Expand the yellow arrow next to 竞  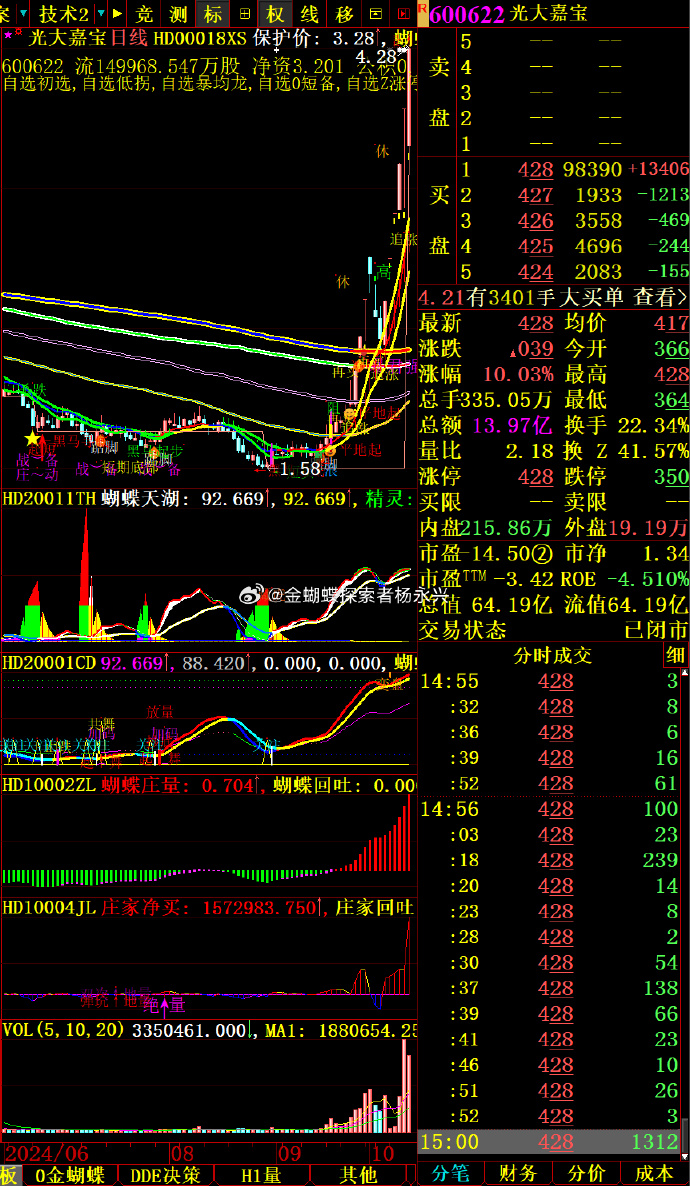(119, 14)
